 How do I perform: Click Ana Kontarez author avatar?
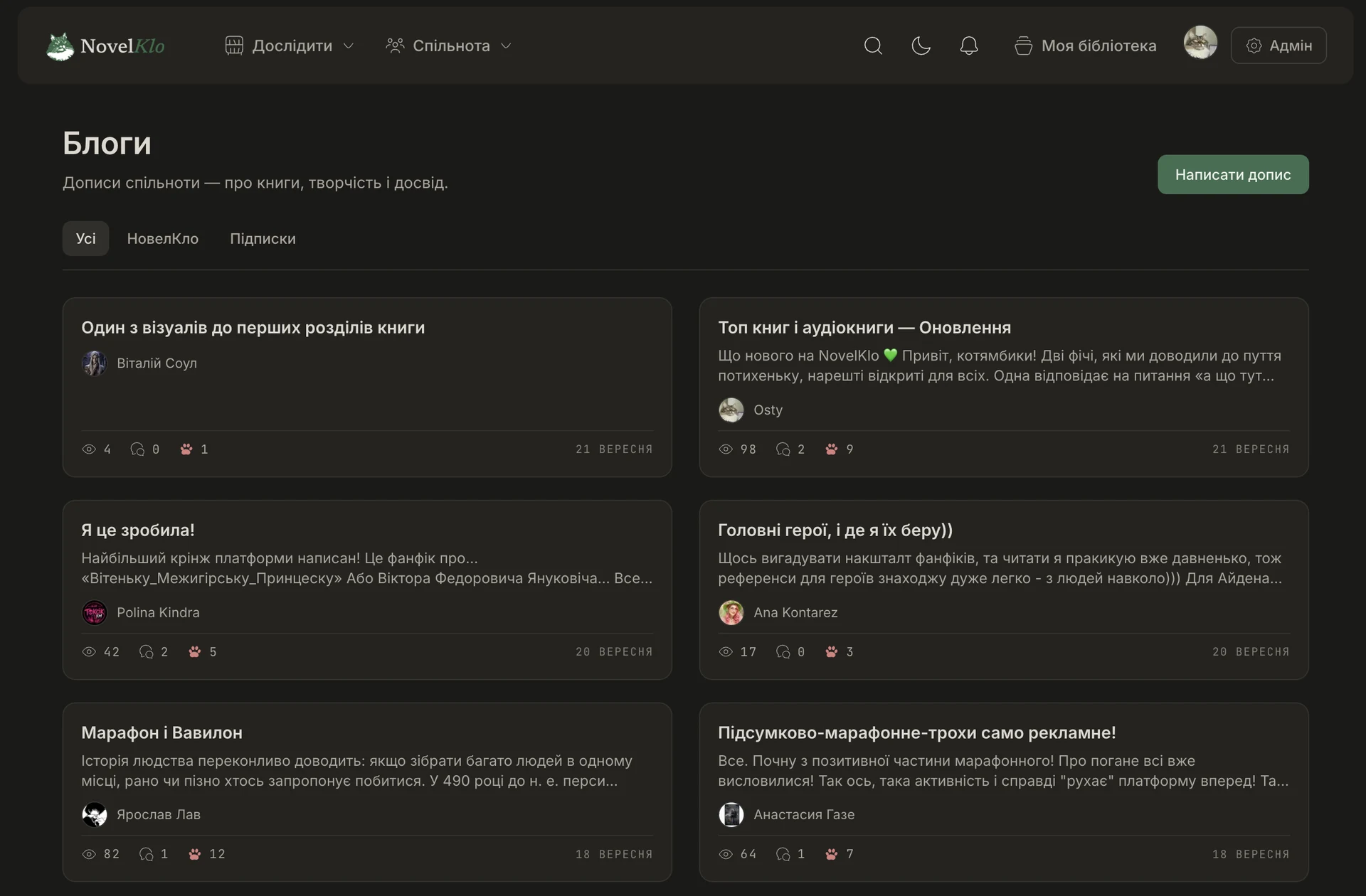[731, 612]
